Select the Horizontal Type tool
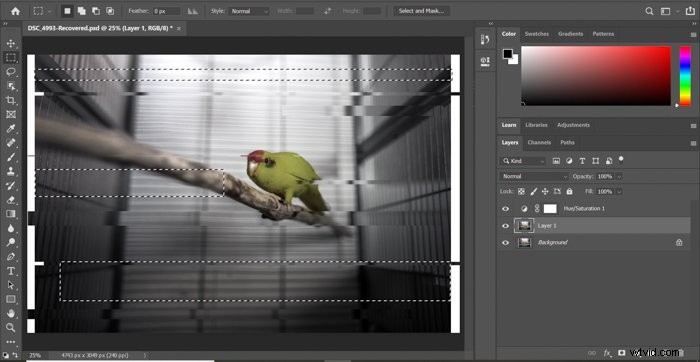The width and height of the screenshot is (700, 362). tap(11, 271)
